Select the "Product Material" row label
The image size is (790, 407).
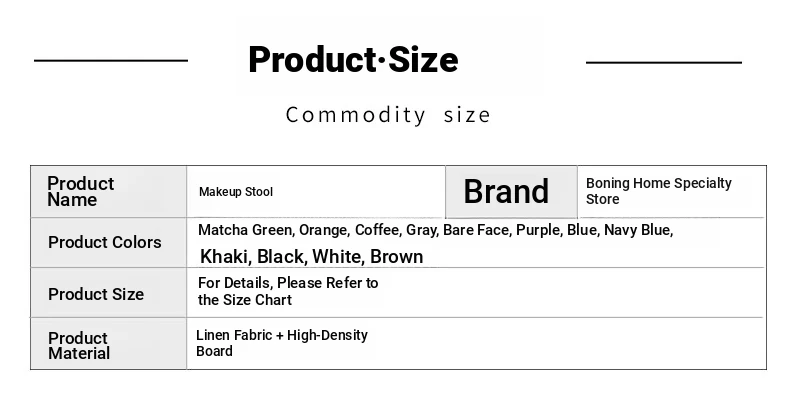pos(79,345)
